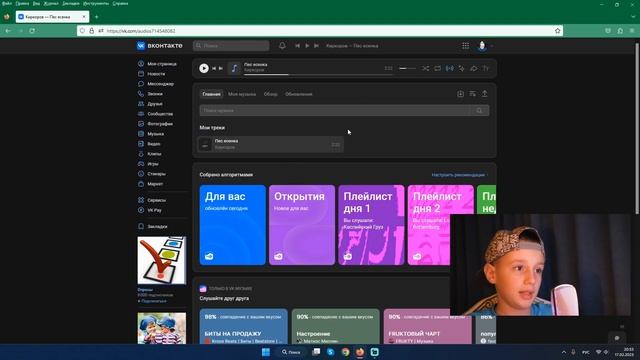Click the download icon beside the music tabs
The height and width of the screenshot is (360, 640).
[460, 94]
